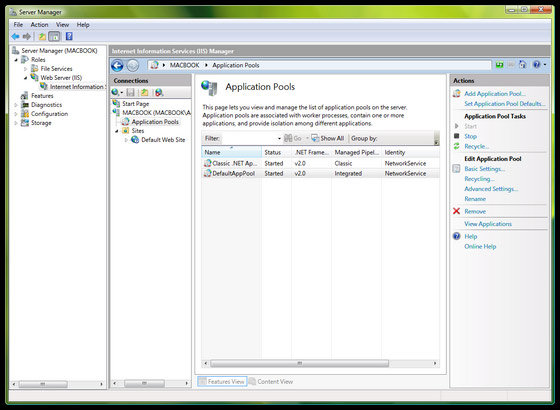
Task: Open Advanced Settings link
Action: (x=491, y=189)
